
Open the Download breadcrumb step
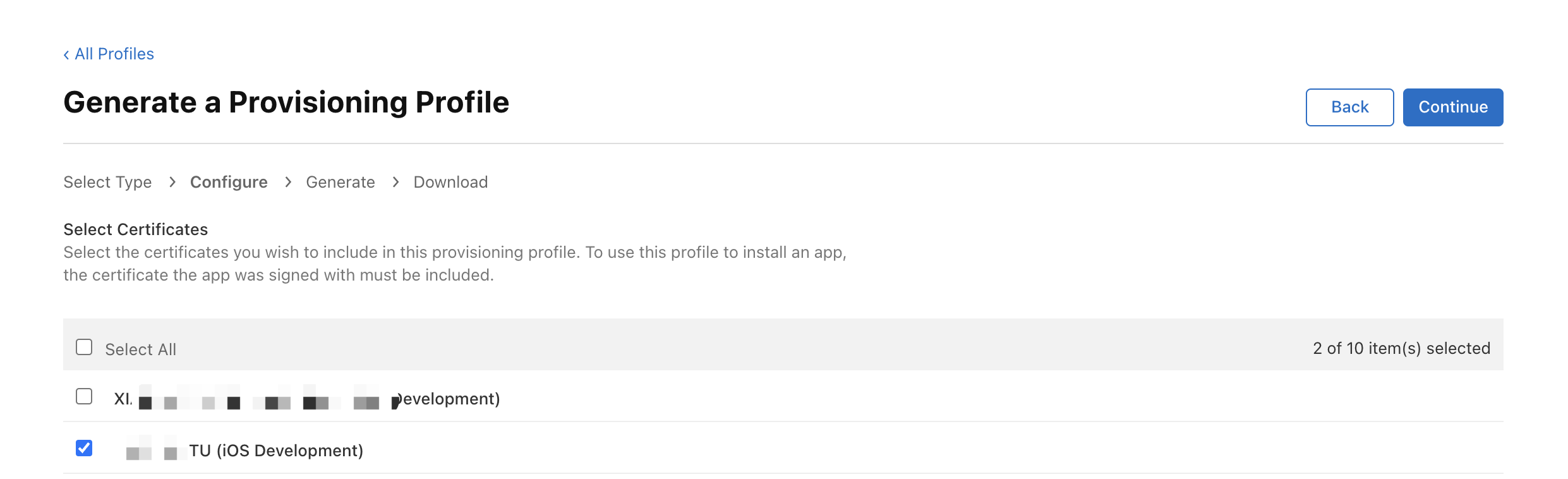[x=450, y=183]
